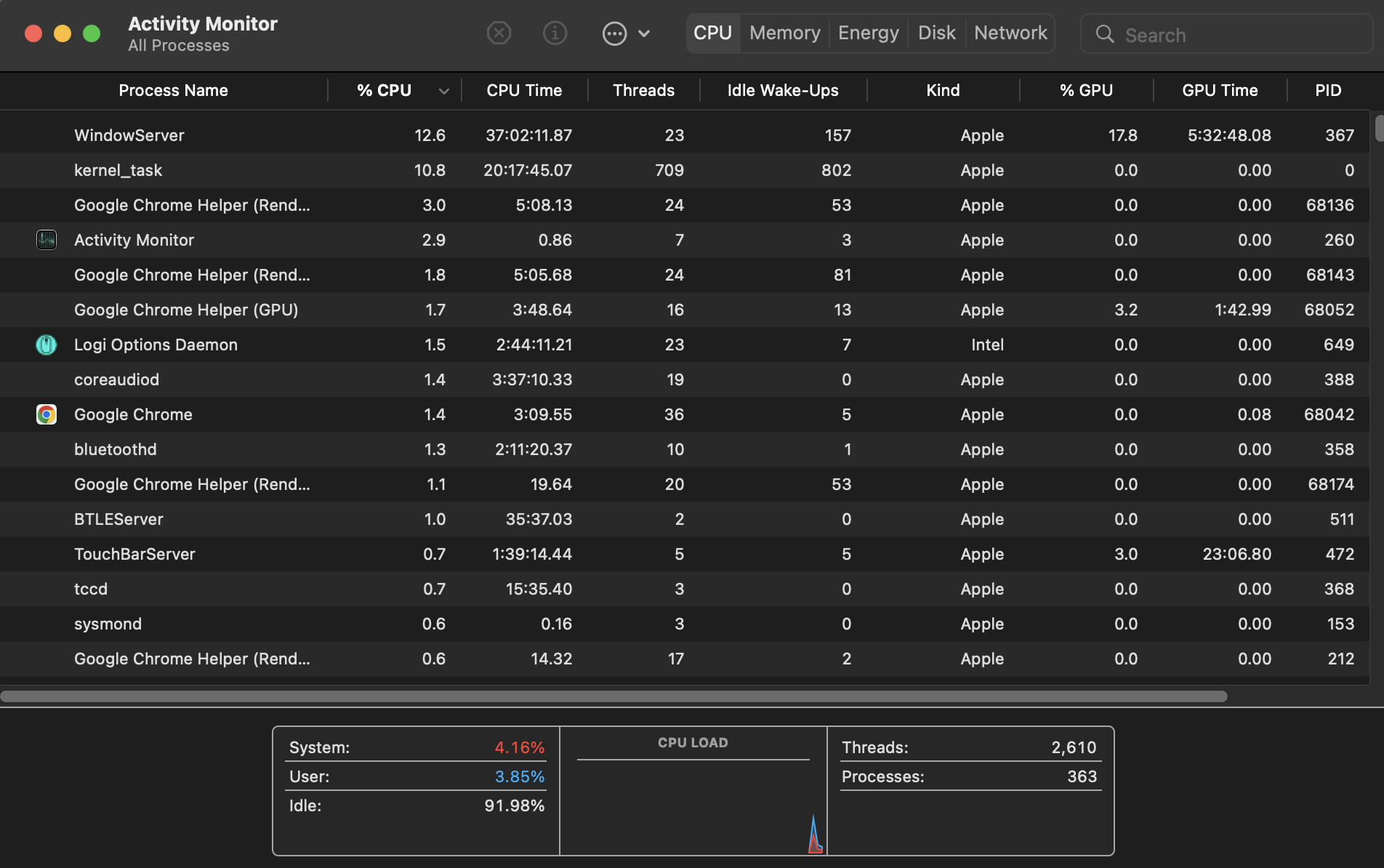This screenshot has height=868, width=1384.
Task: Select the bluetoothd process
Action: tap(685, 449)
